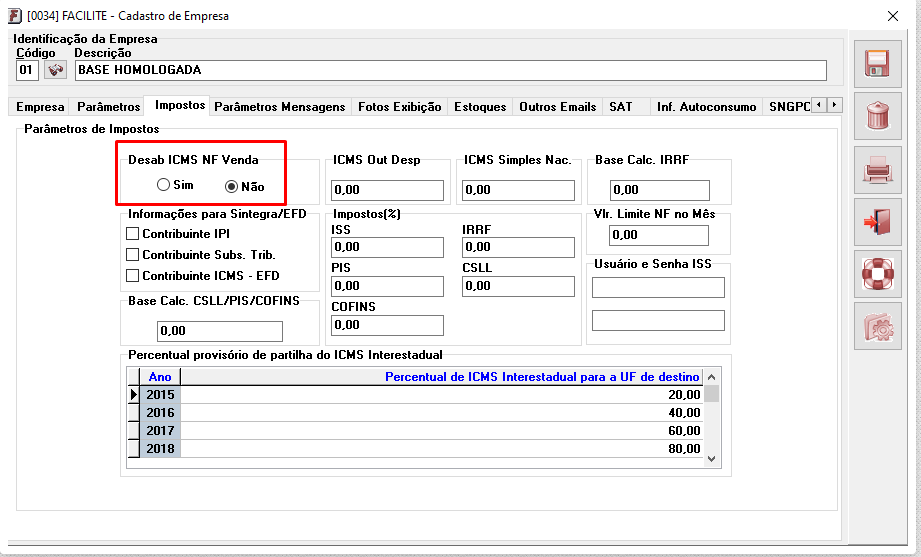Close the Cadastro de Empresa window

coord(893,16)
